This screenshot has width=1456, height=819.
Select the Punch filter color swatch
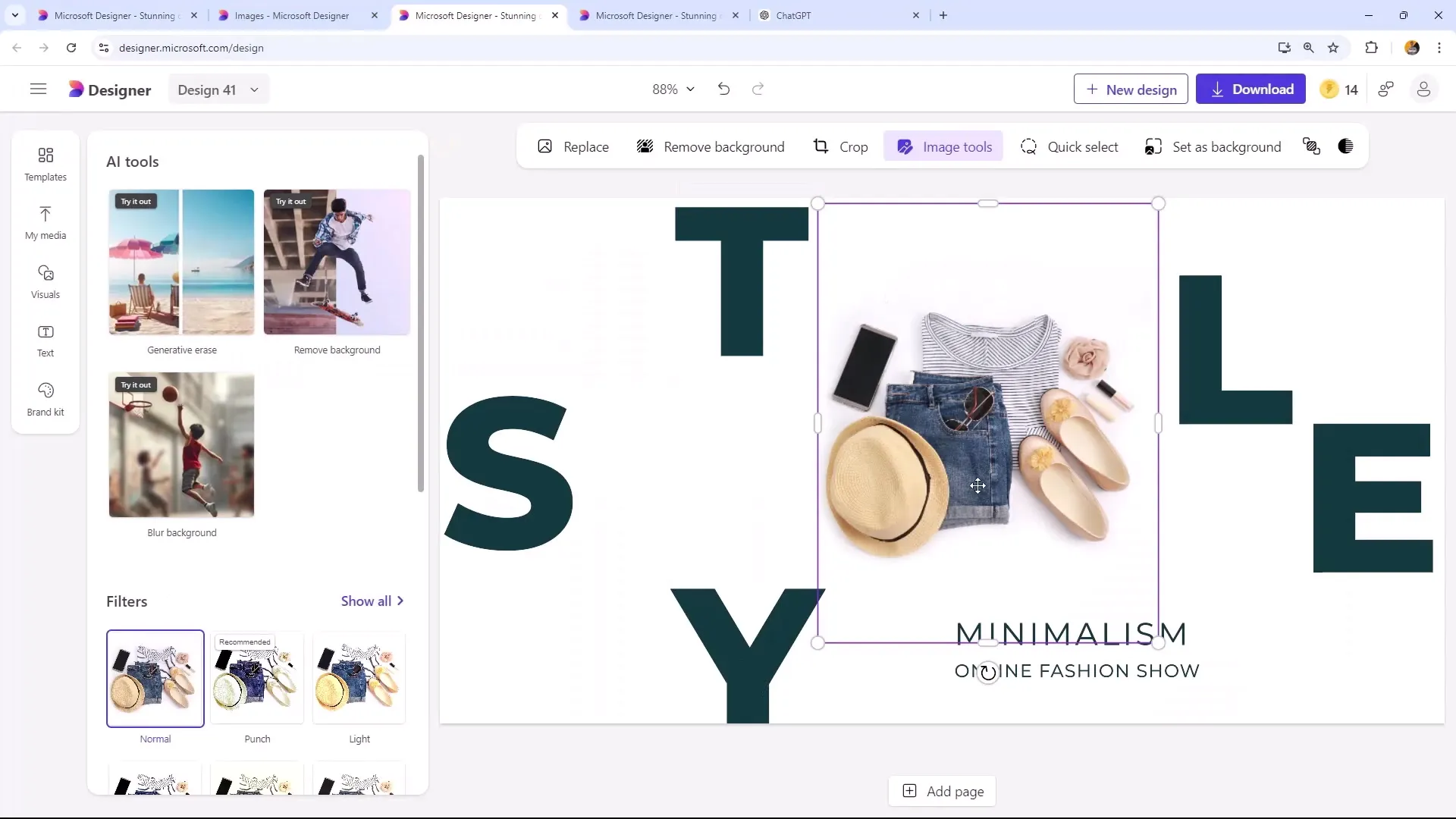click(257, 678)
